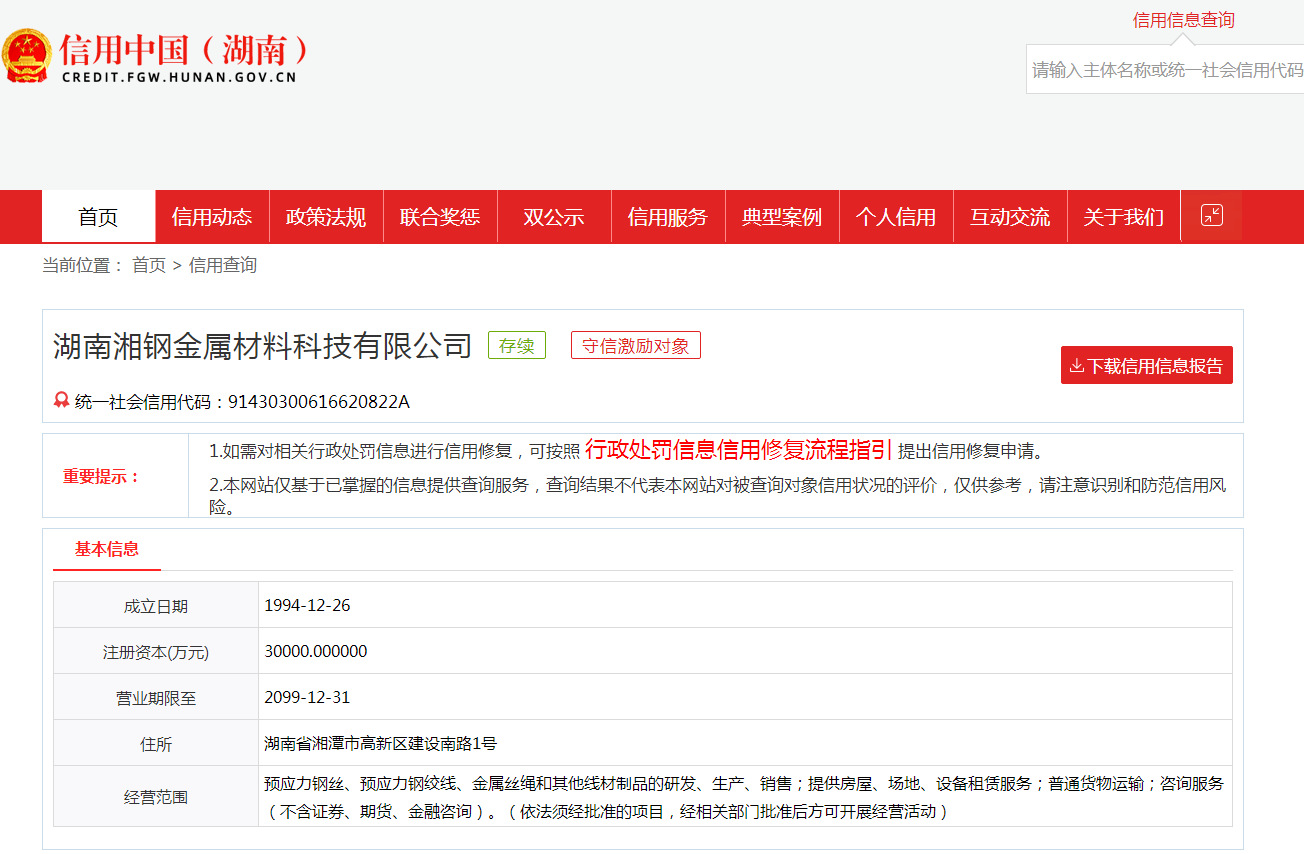1304x854 pixels.
Task: Open the 首页 navigation tab
Action: click(x=98, y=216)
